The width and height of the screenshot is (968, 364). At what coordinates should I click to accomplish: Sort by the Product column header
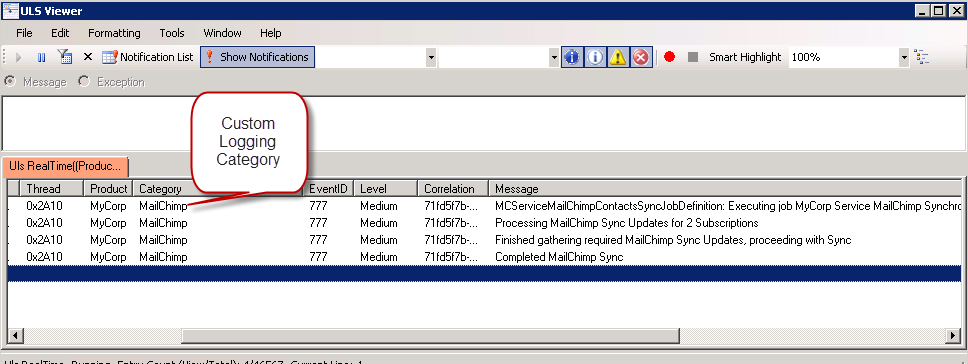108,189
